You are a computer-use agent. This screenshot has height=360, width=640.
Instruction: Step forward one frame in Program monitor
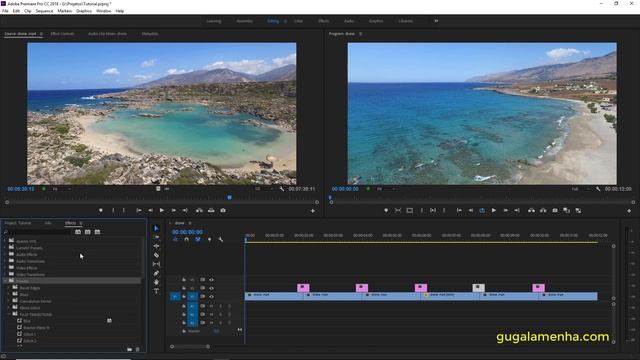[506, 211]
